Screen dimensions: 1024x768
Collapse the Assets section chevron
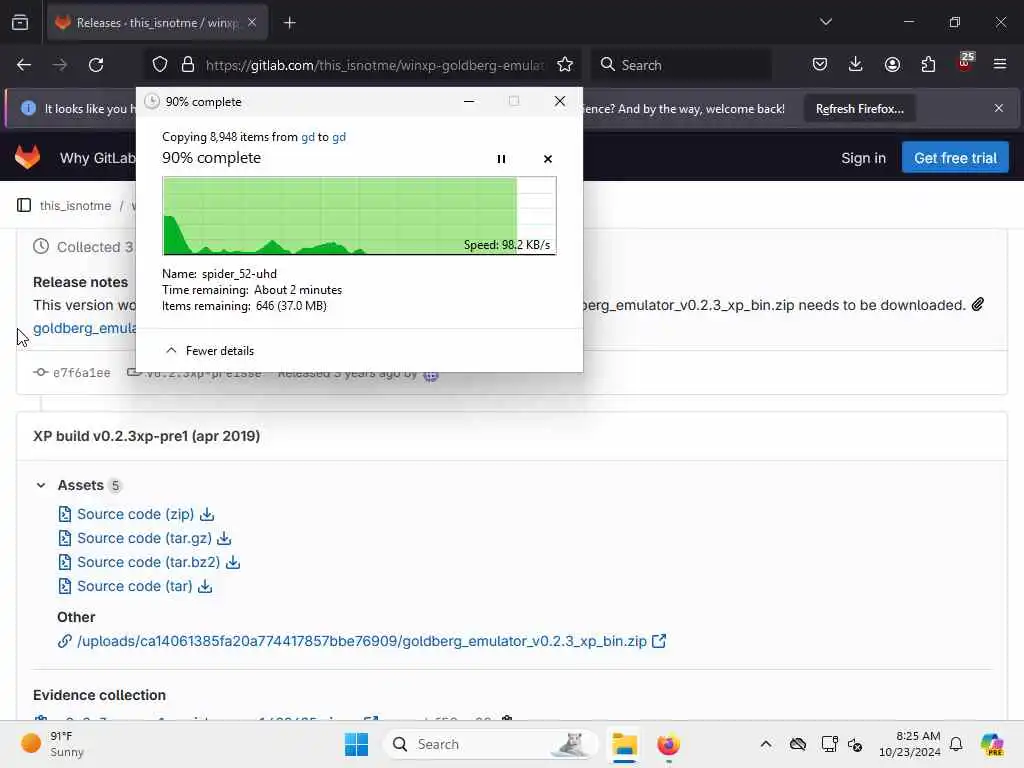[40, 485]
